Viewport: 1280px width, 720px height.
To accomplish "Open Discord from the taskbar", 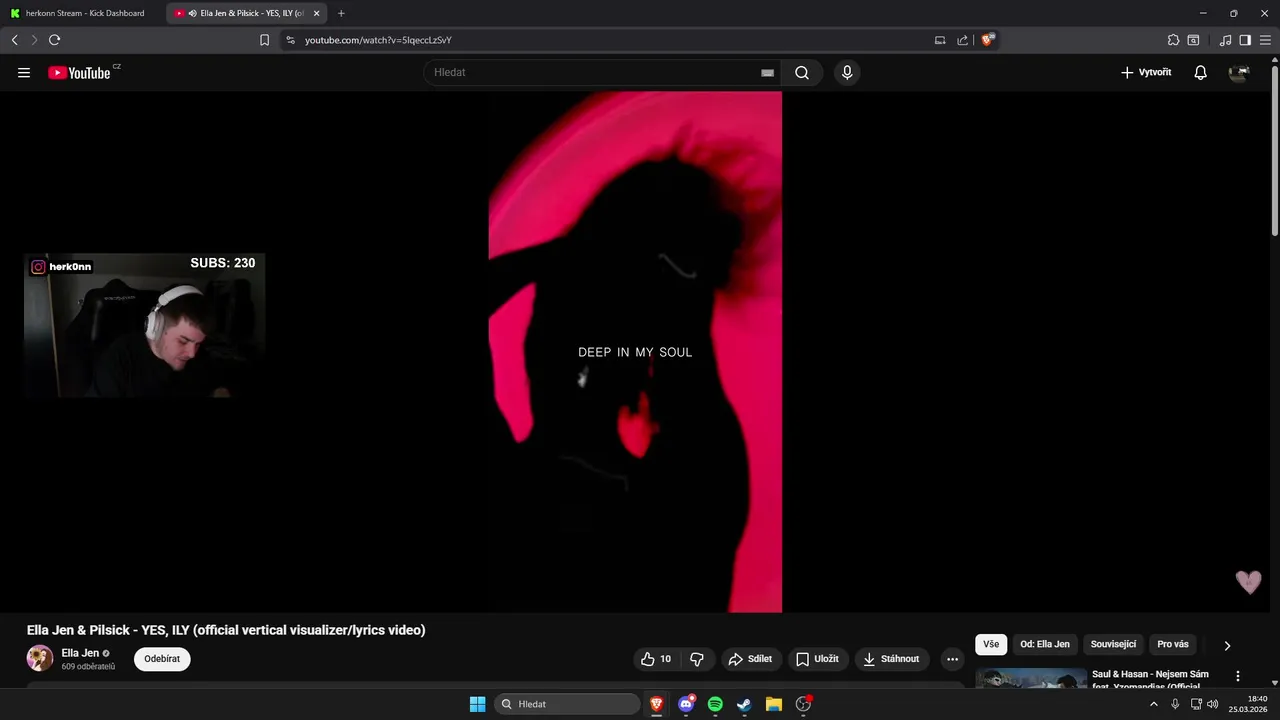I will pos(686,704).
